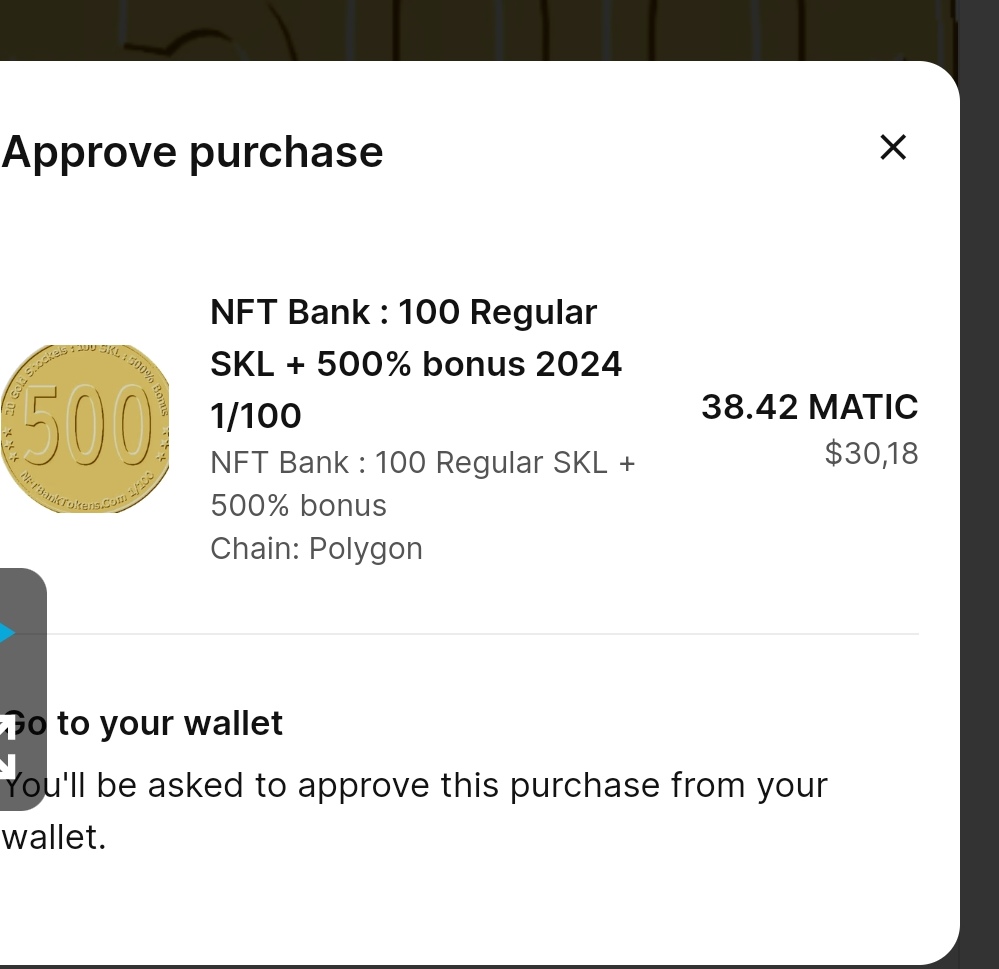
Task: Click the $30,18 dollar amount
Action: [871, 453]
